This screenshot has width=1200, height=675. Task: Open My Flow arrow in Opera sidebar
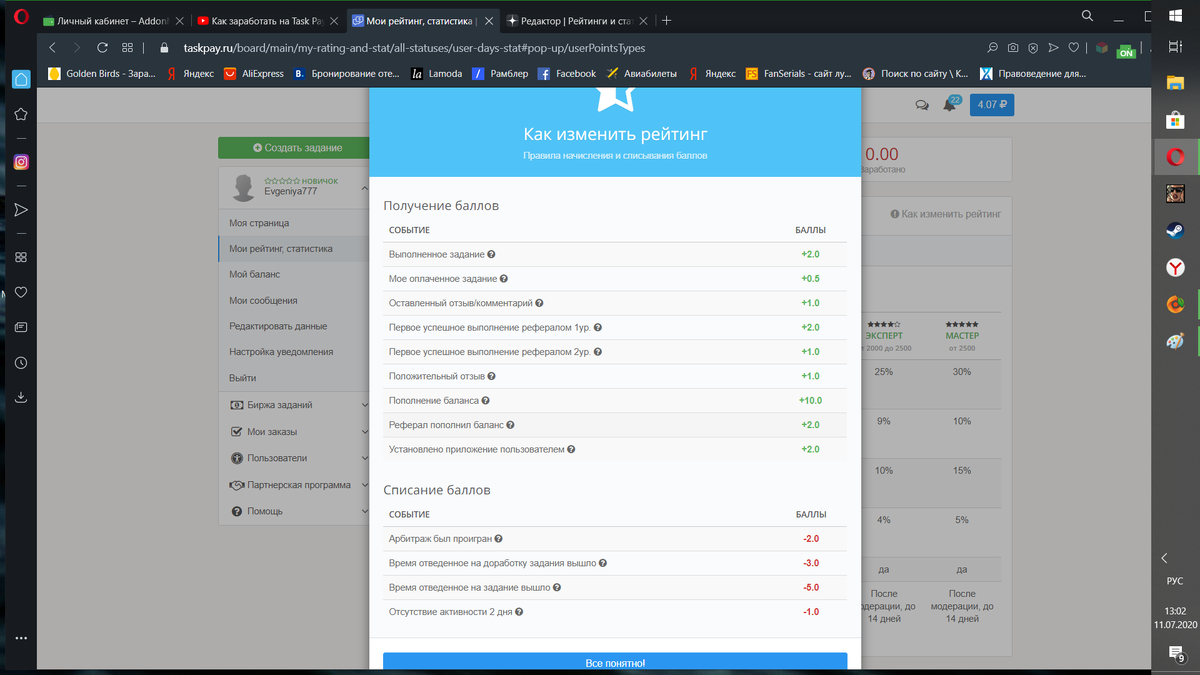click(21, 209)
